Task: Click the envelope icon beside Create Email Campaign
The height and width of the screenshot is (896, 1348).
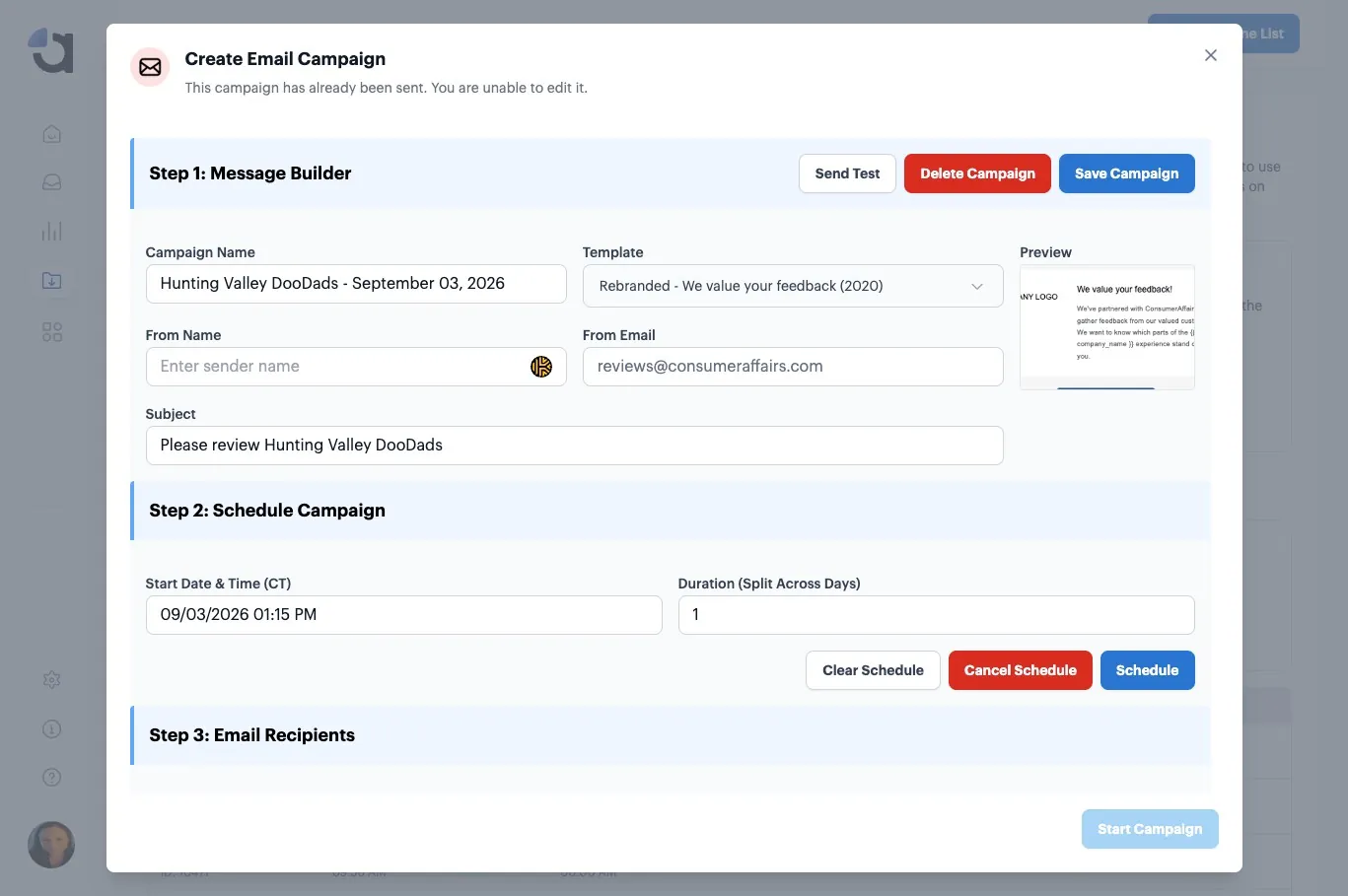Action: (150, 67)
